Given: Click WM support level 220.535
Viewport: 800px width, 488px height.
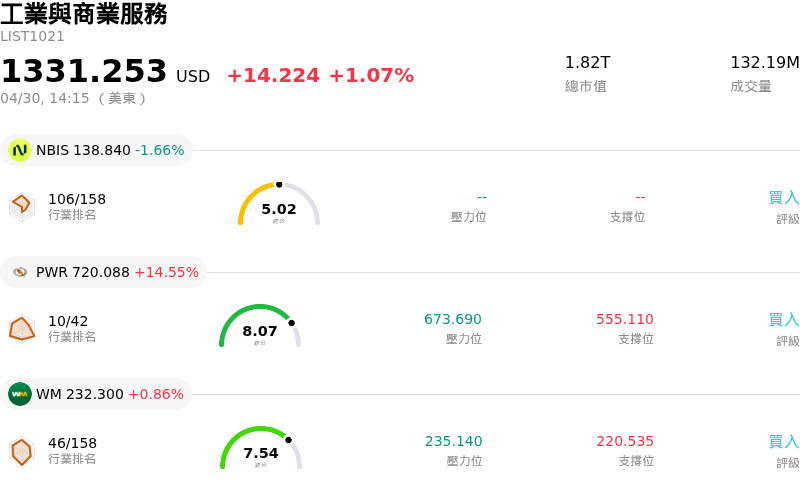Looking at the screenshot, I should point(625,442).
